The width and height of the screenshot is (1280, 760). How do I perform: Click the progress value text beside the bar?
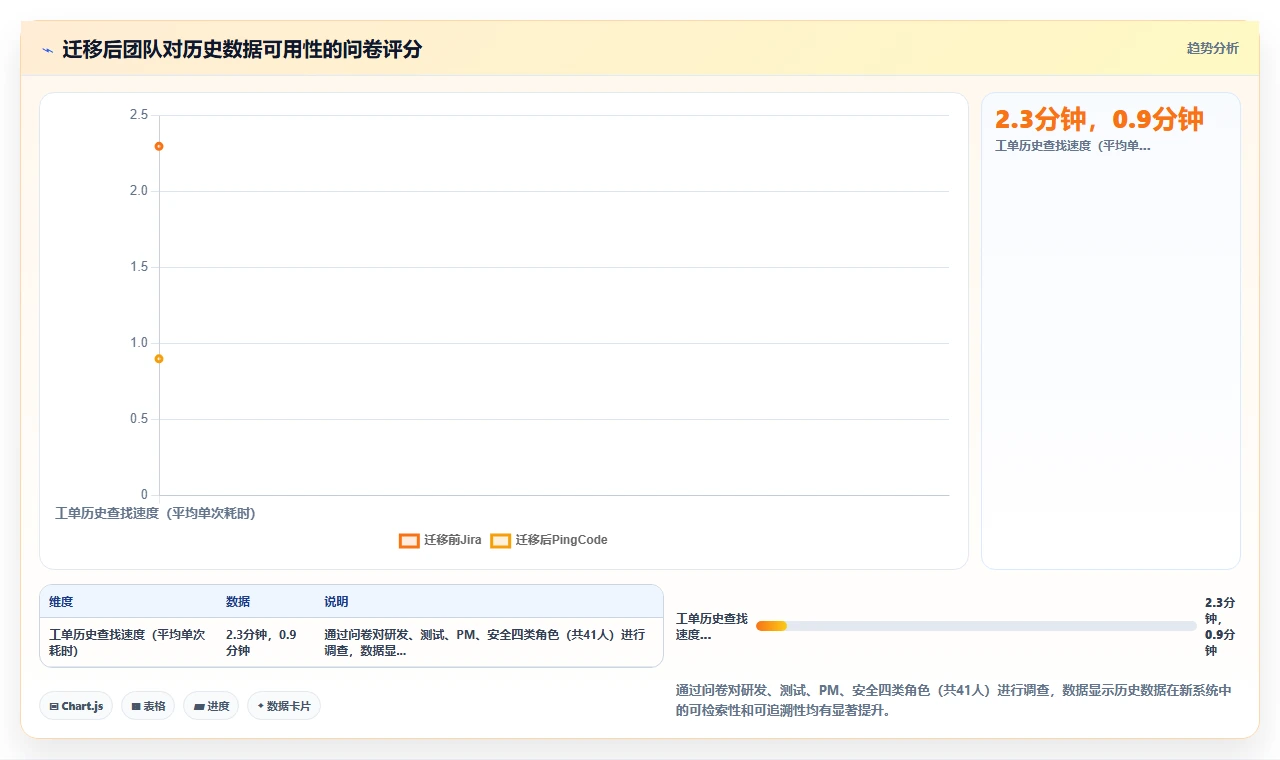(1220, 626)
